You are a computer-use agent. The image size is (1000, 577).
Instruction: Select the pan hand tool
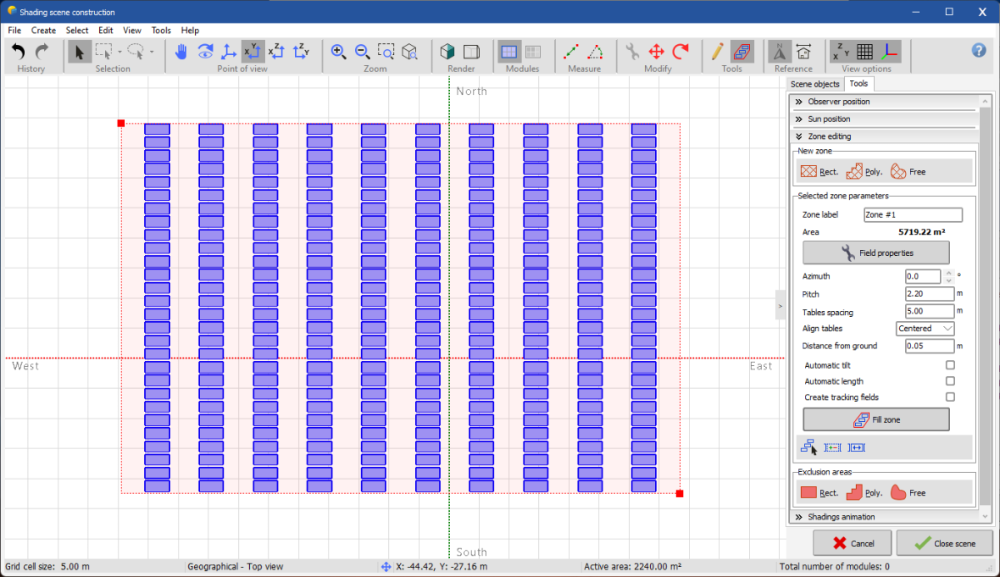[181, 52]
